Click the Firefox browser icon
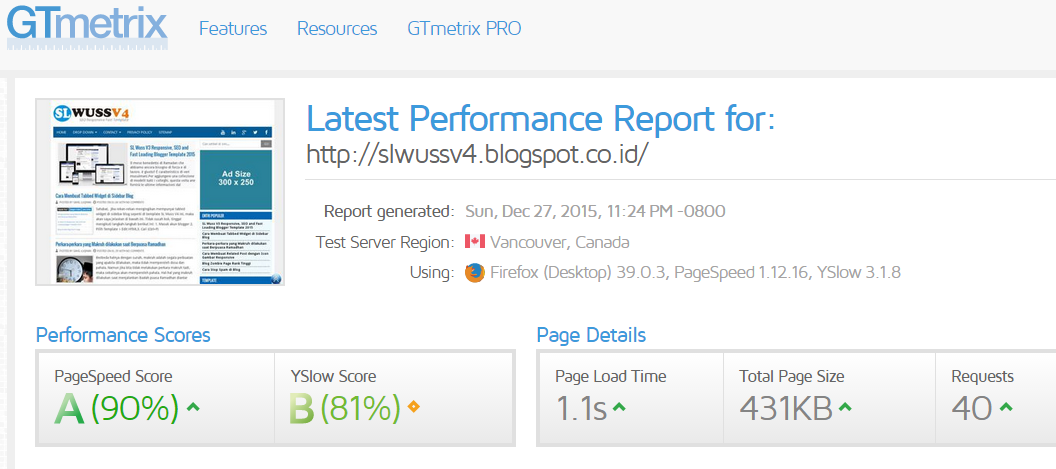This screenshot has width=1056, height=469. click(475, 273)
